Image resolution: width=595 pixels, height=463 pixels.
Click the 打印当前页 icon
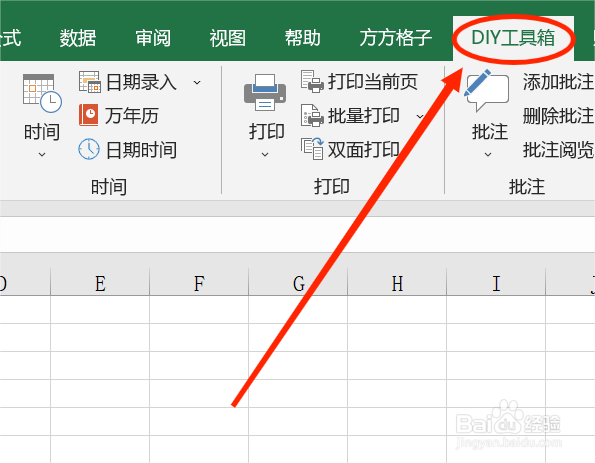tap(312, 81)
